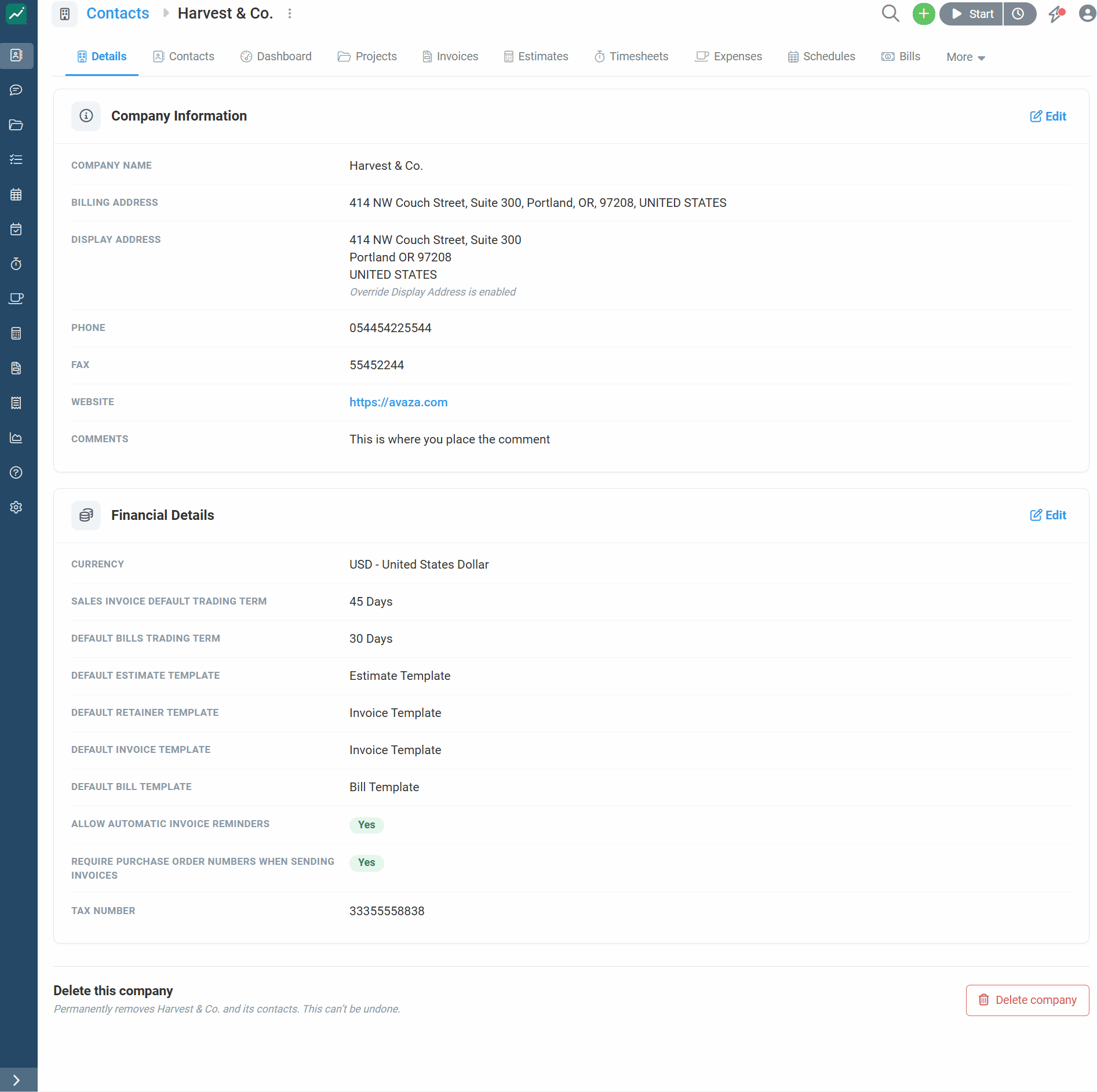
Task: Switch to the Dashboard tab
Action: coord(276,57)
